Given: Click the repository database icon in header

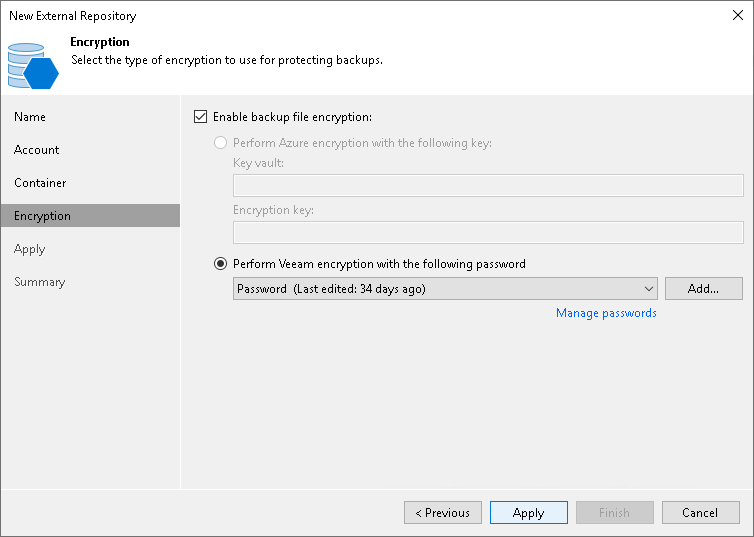Looking at the screenshot, I should tap(33, 65).
